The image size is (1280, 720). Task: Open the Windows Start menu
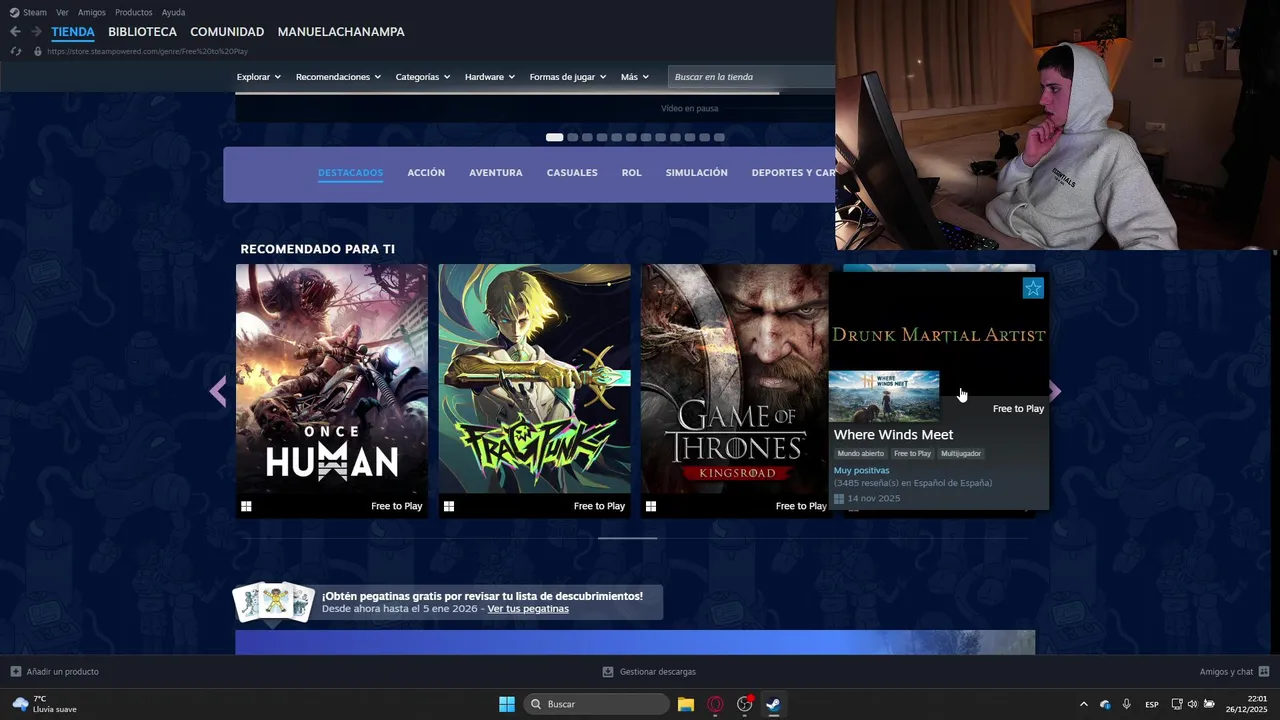click(507, 704)
